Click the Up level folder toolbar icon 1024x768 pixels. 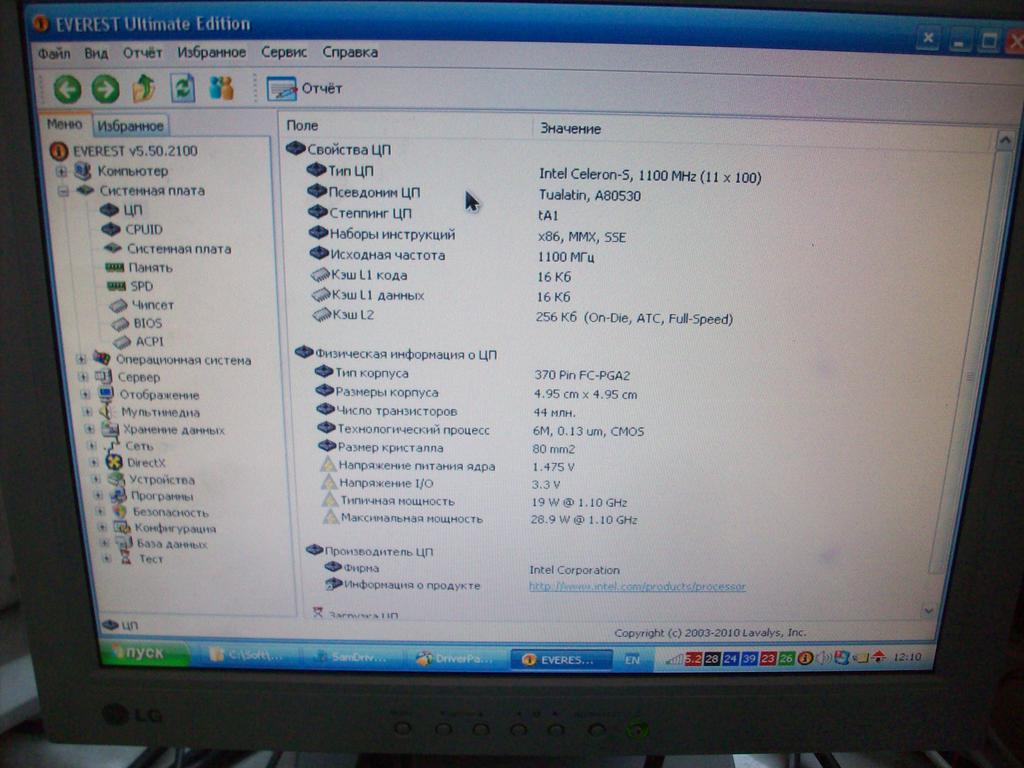144,88
